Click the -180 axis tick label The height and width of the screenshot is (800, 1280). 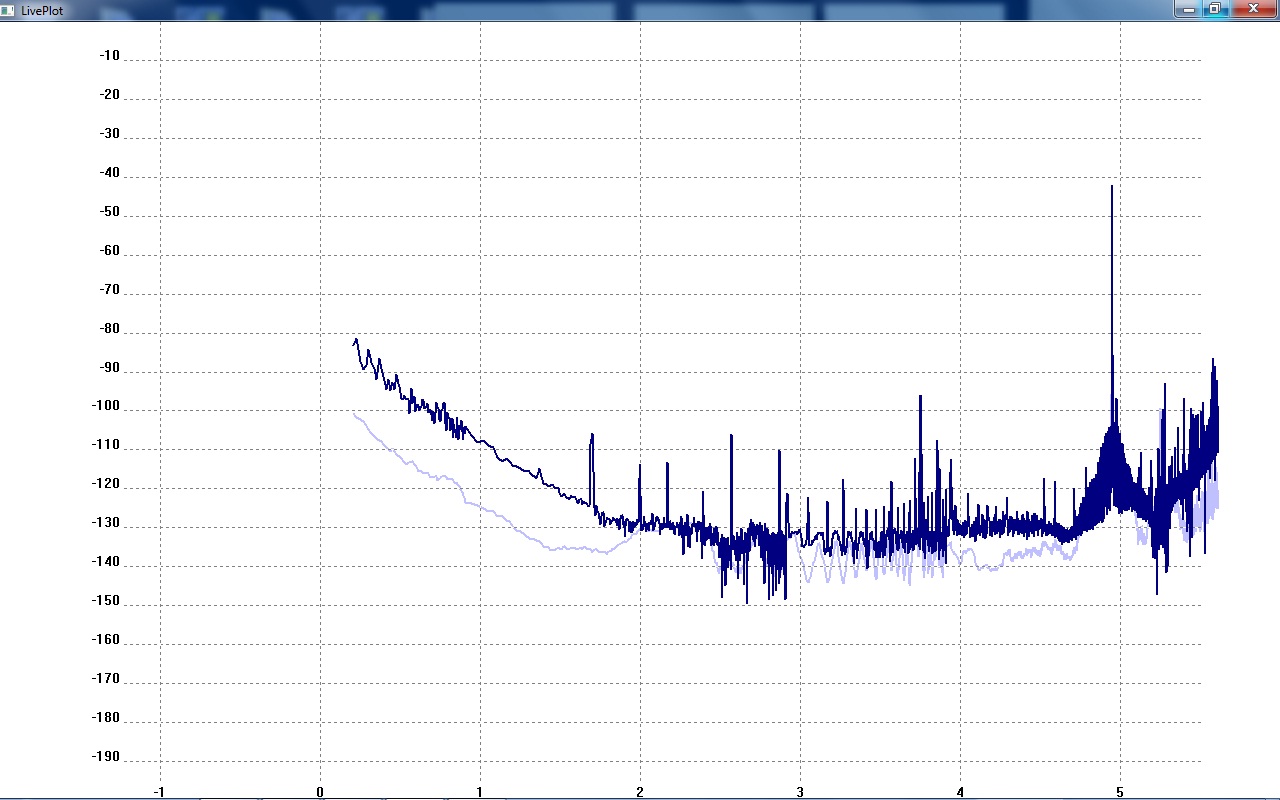[x=107, y=718]
